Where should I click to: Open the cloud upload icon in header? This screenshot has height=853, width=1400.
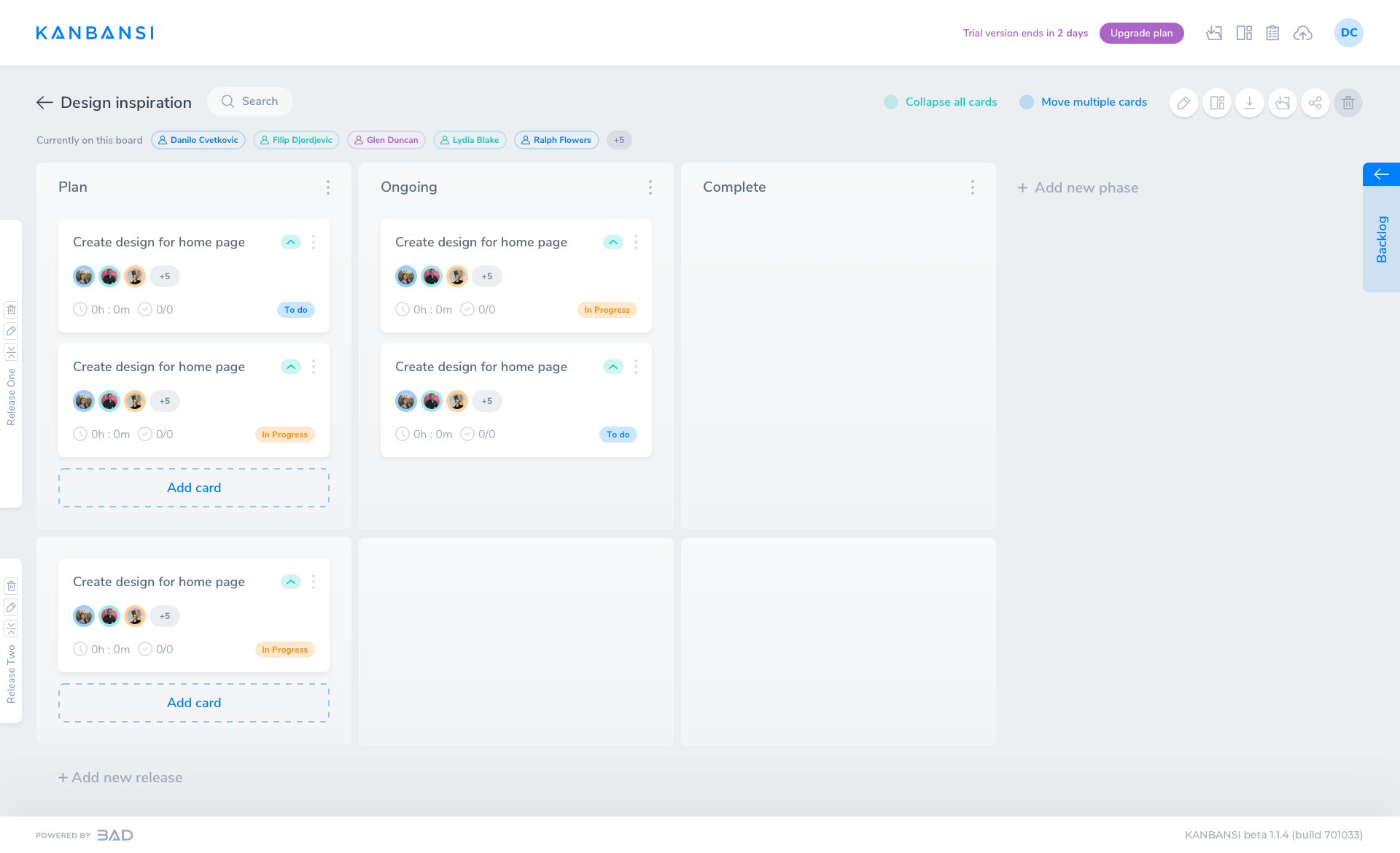[1302, 33]
